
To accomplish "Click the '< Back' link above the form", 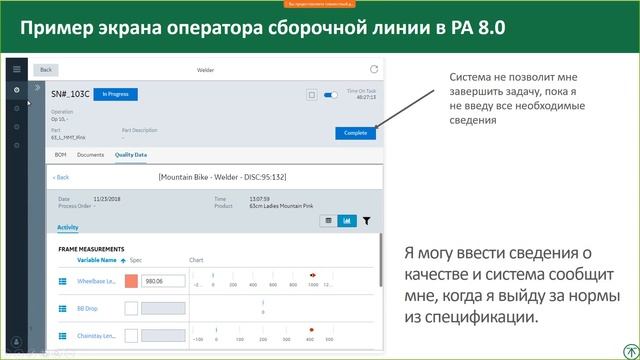I will coord(61,178).
